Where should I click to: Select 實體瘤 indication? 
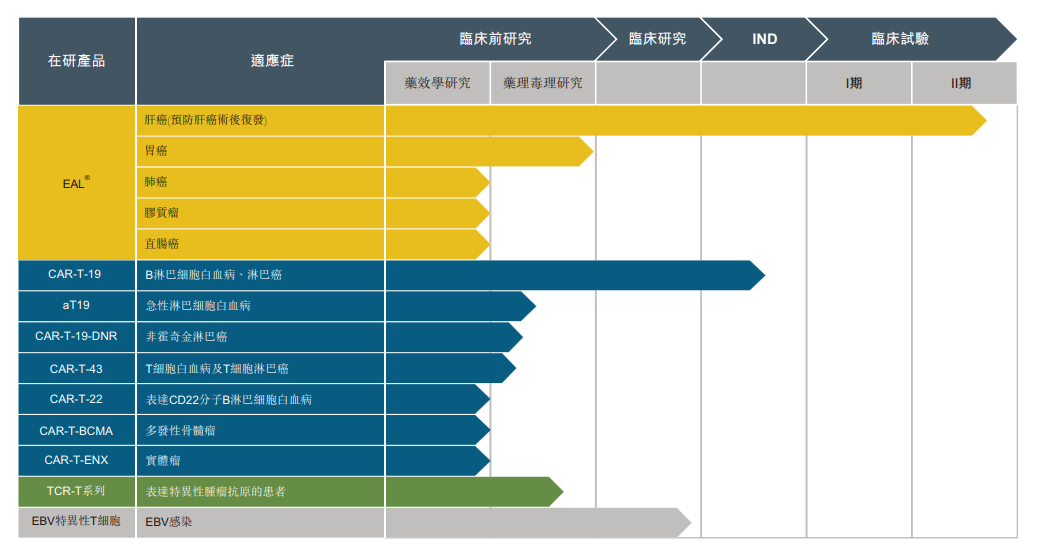click(260, 461)
